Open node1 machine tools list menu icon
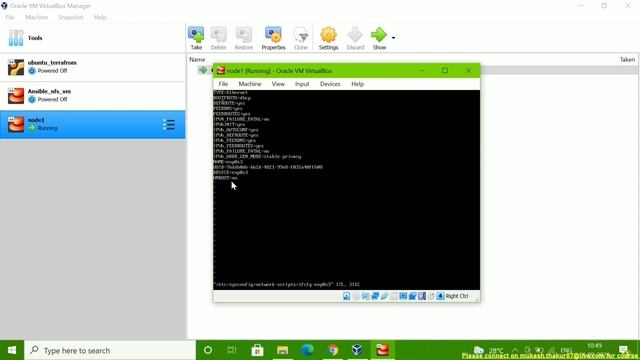 pos(169,124)
